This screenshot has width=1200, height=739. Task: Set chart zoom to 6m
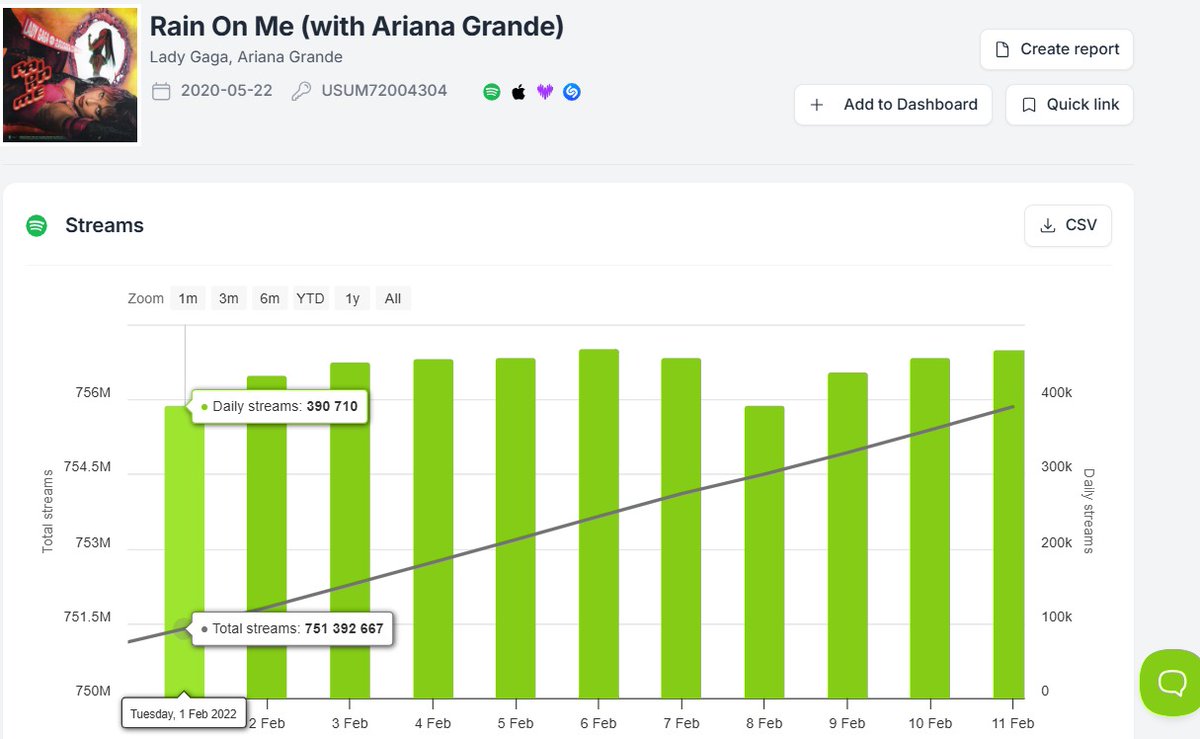[270, 298]
